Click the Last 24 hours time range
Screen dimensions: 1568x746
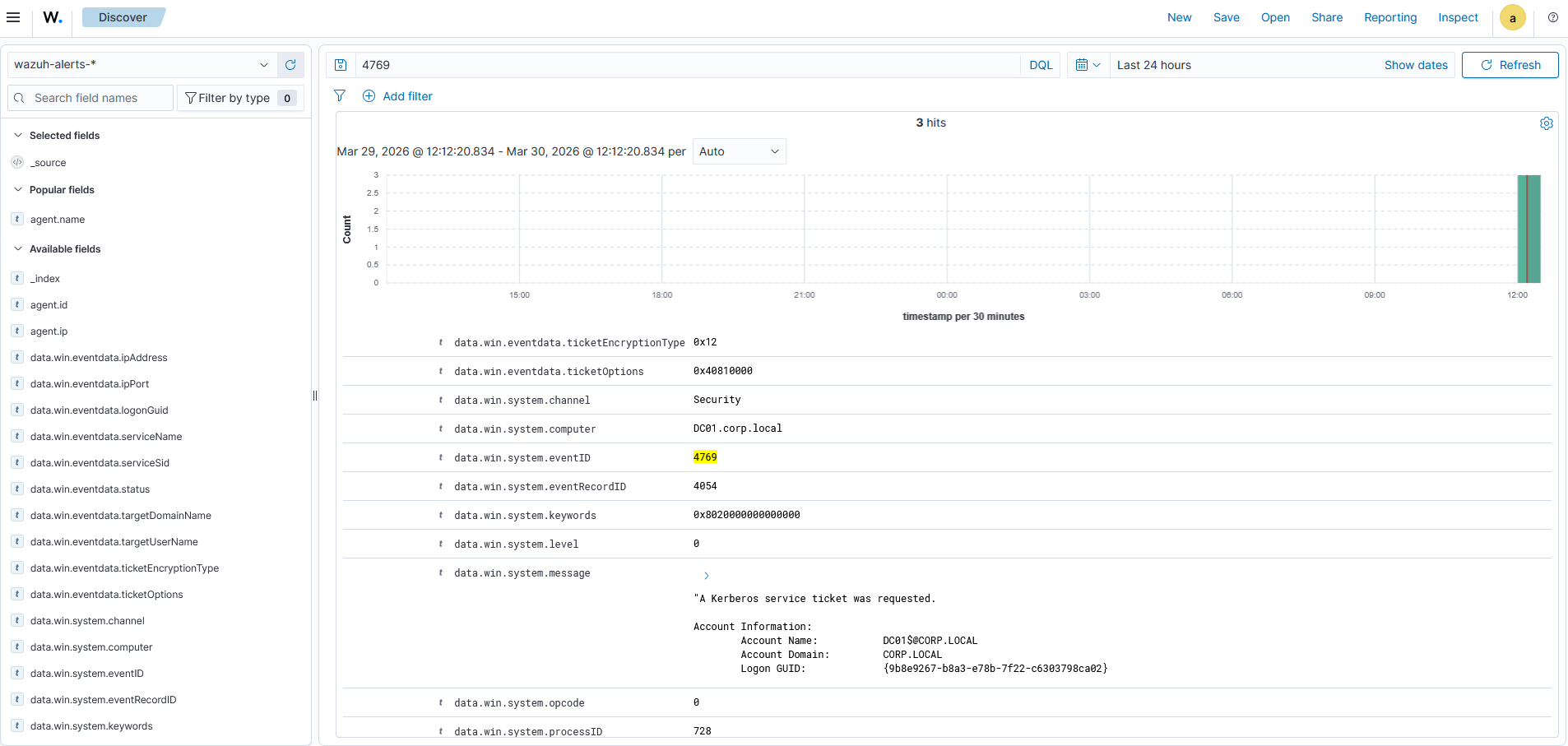pos(1154,65)
